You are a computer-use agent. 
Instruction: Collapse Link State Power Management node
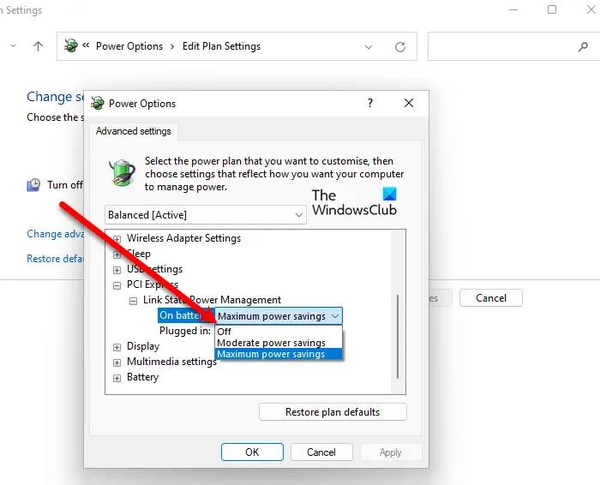pyautogui.click(x=133, y=301)
